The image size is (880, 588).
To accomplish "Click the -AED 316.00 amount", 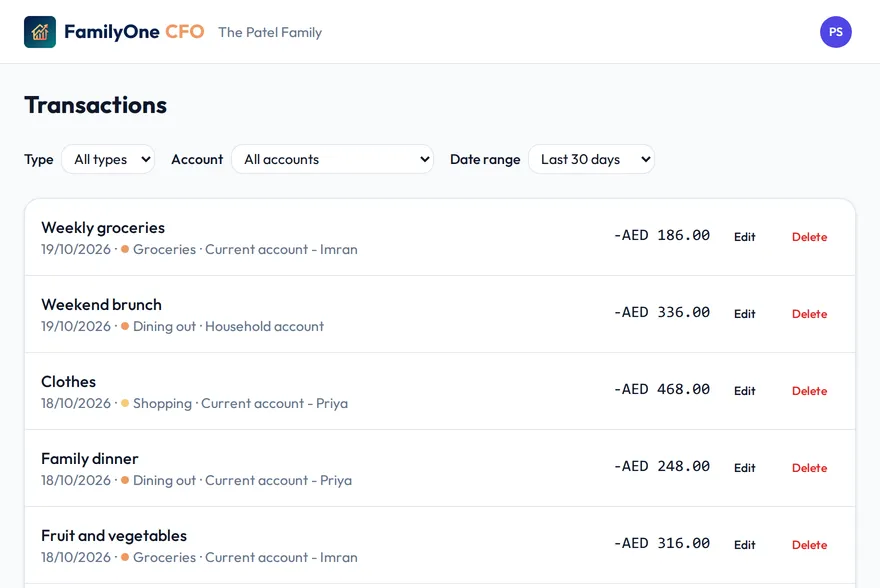I will tap(662, 543).
